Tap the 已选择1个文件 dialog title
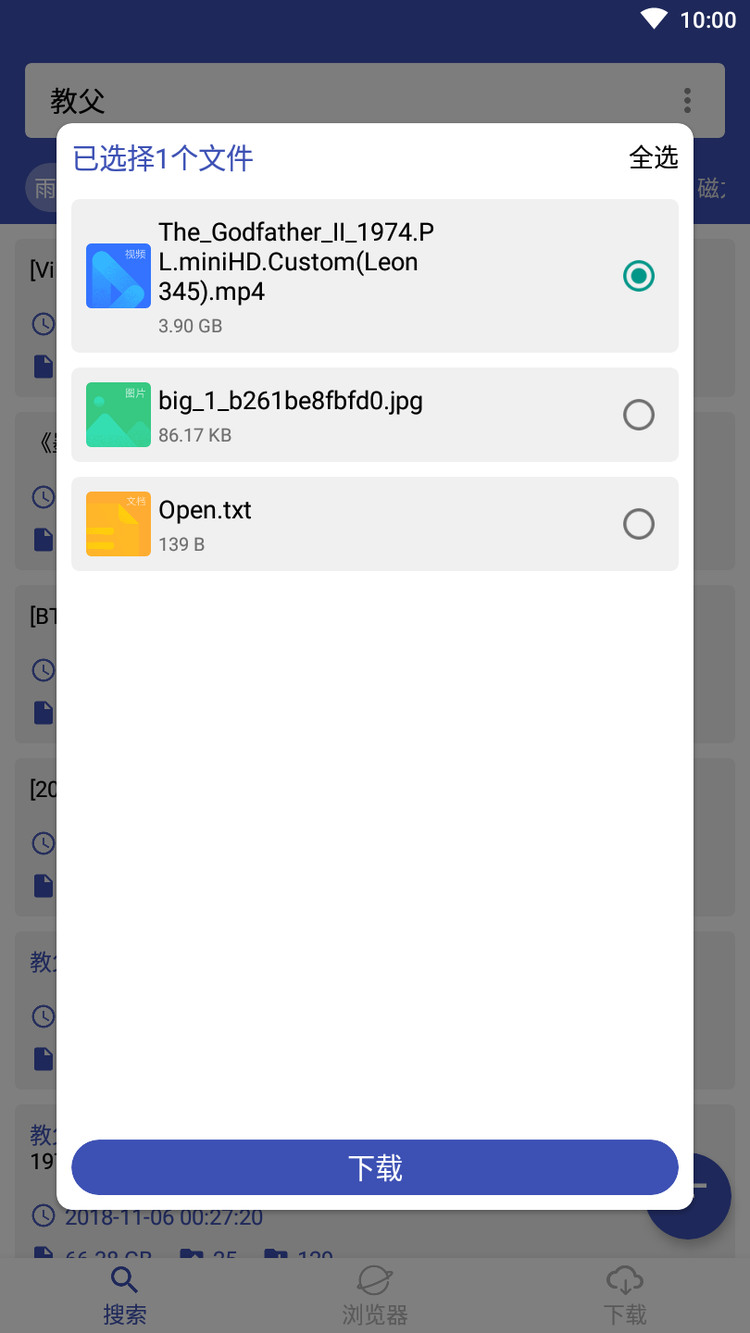 point(163,158)
